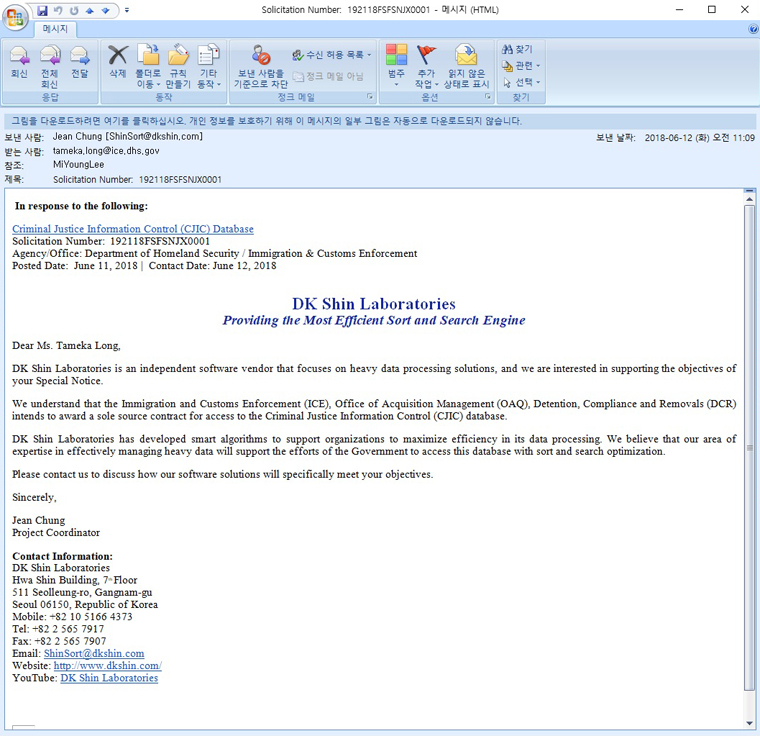Open DK Shin Laboratories YouTube link

point(109,678)
